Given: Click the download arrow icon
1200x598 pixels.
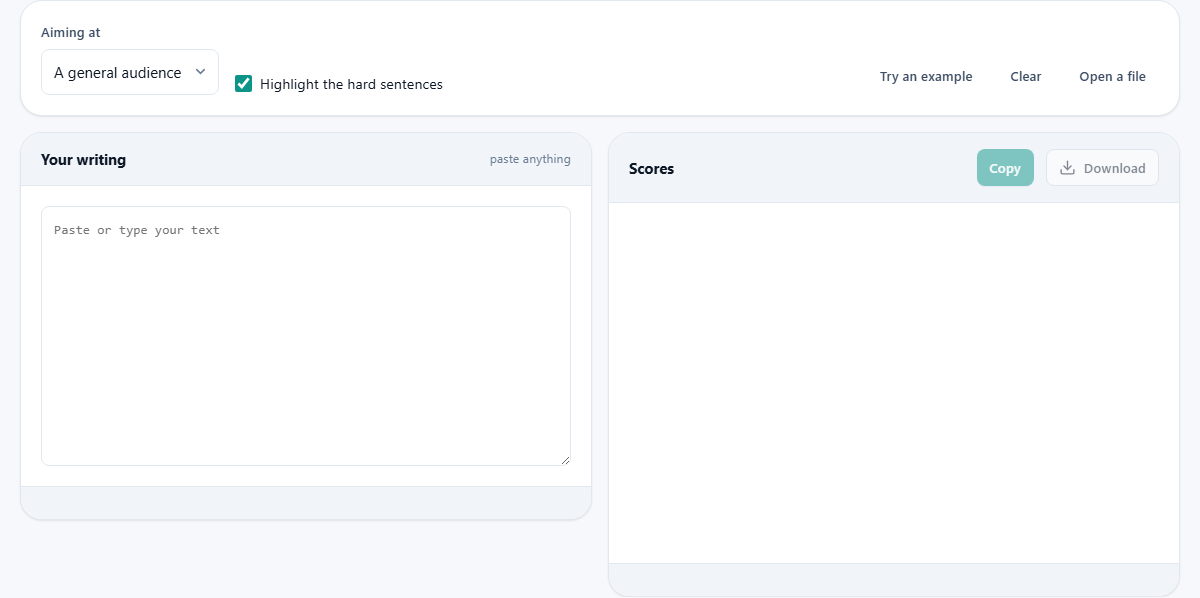Looking at the screenshot, I should coord(1067,168).
